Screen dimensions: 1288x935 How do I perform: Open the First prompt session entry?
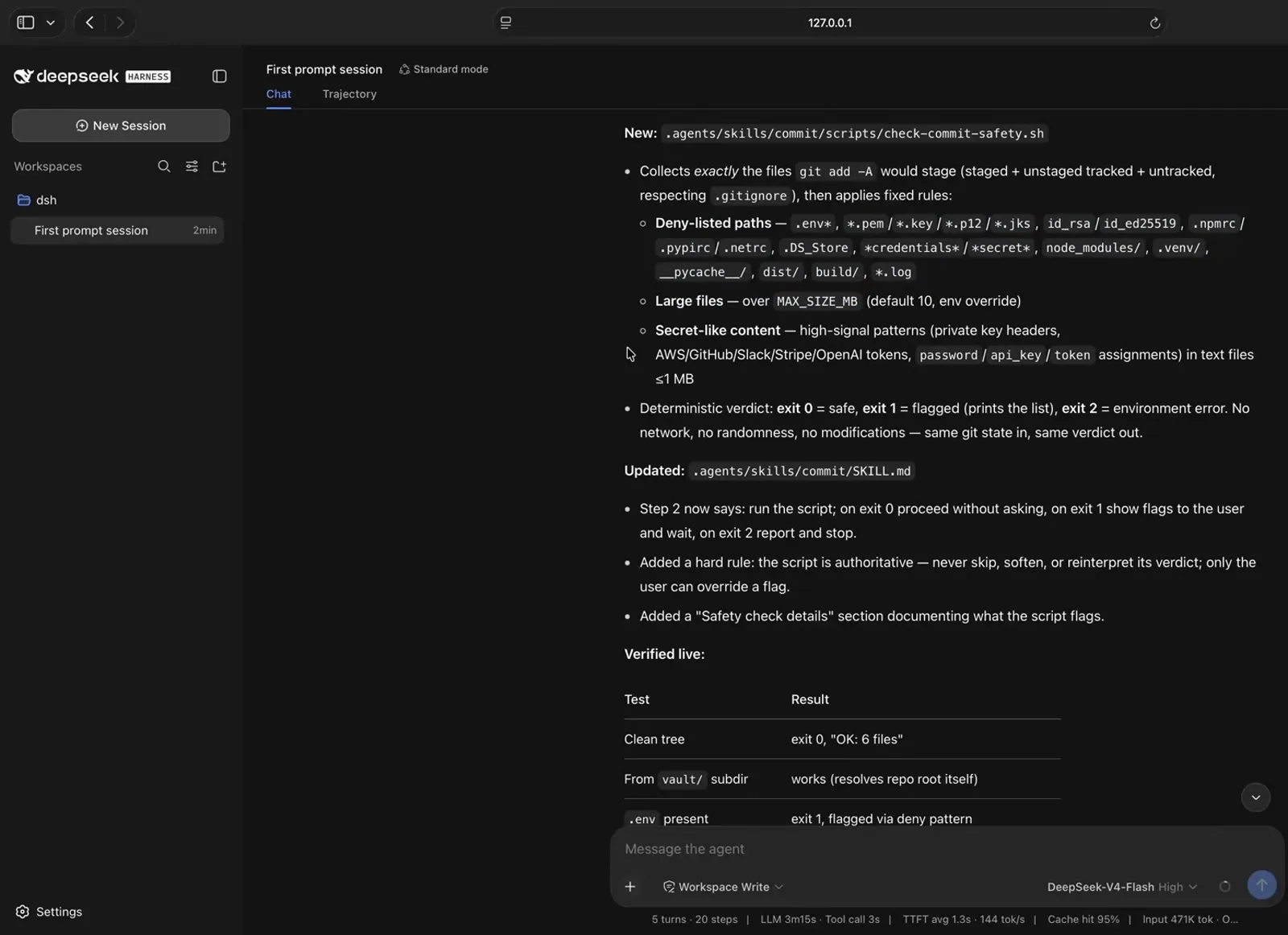pyautogui.click(x=118, y=230)
